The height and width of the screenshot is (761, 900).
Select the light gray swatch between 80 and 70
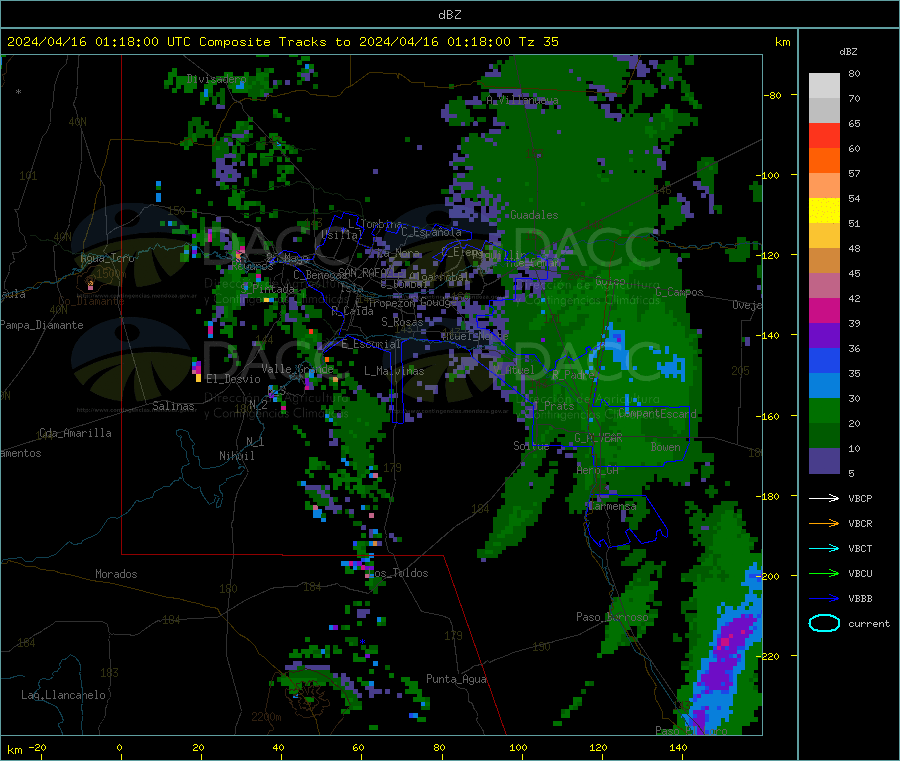pyautogui.click(x=824, y=86)
